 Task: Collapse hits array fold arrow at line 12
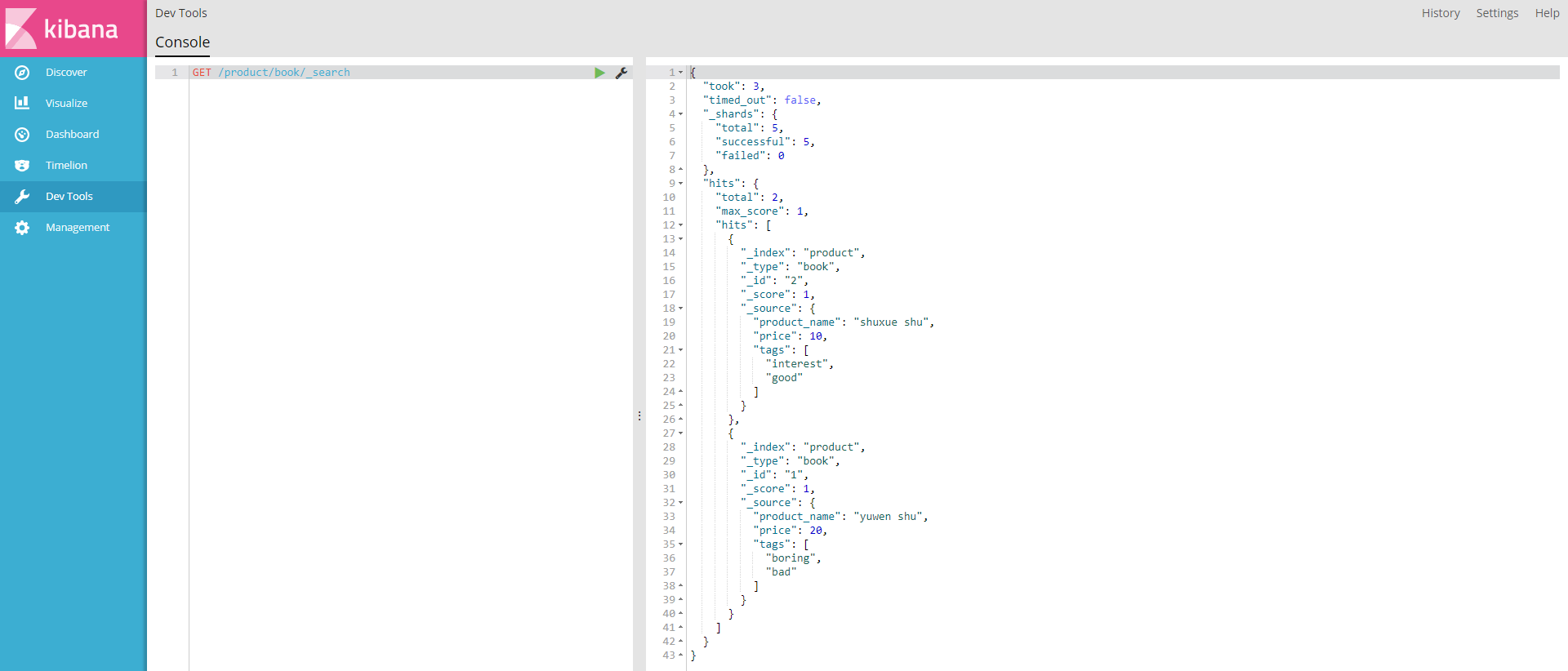coord(681,225)
